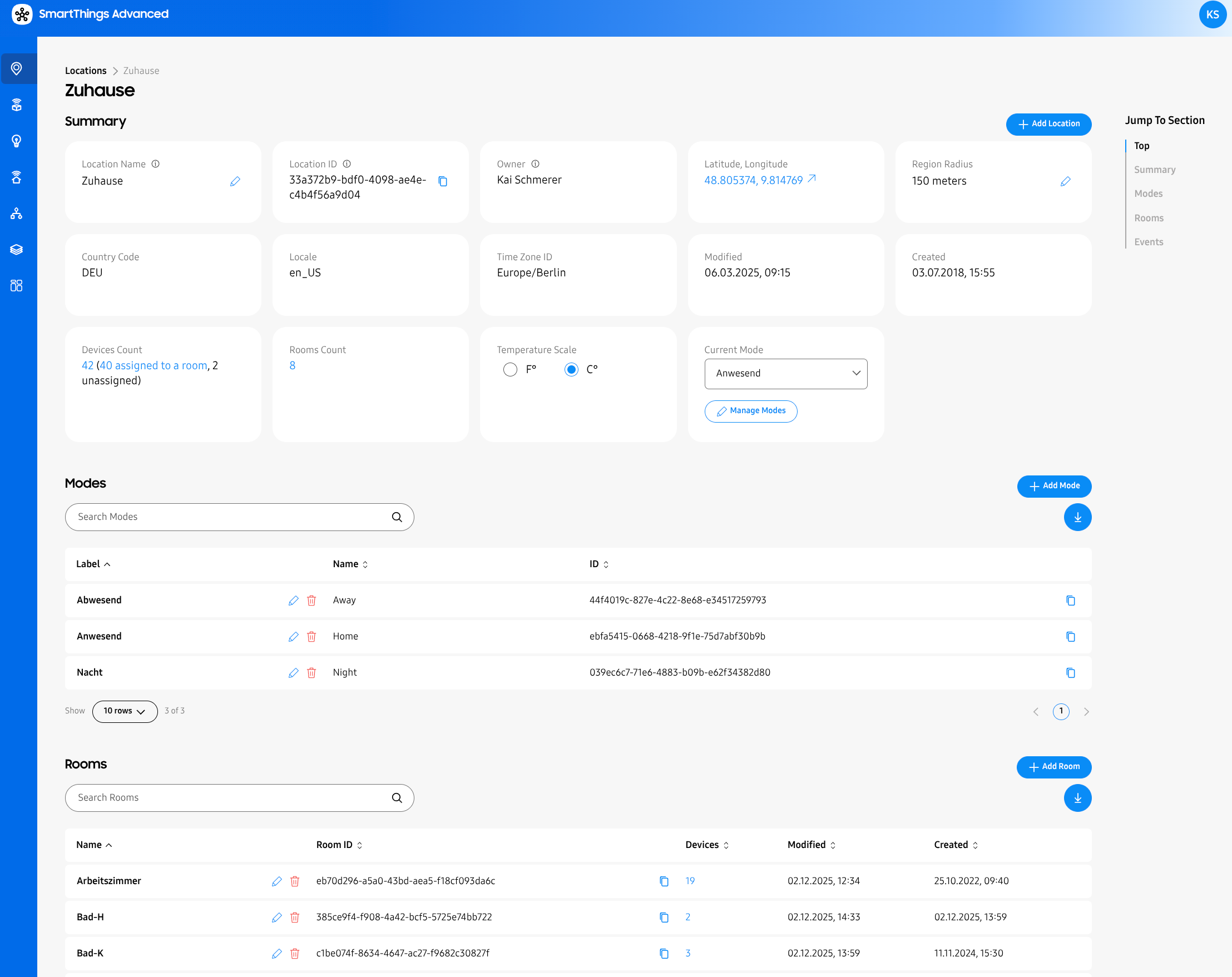1232x977 pixels.
Task: Edit the Nacht mode label
Action: pyautogui.click(x=293, y=672)
